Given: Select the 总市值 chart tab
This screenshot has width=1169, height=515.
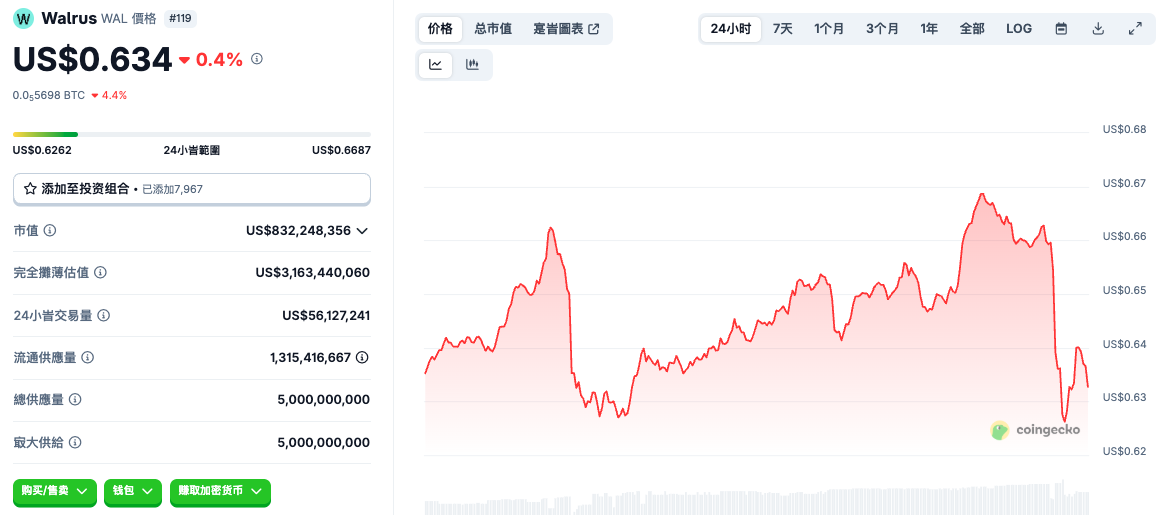Looking at the screenshot, I should coord(493,29).
